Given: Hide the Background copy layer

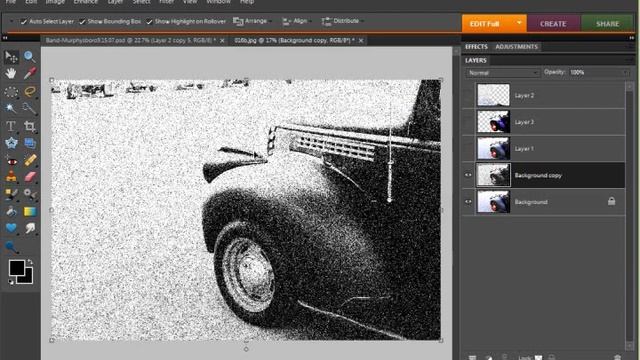Looking at the screenshot, I should (x=469, y=175).
